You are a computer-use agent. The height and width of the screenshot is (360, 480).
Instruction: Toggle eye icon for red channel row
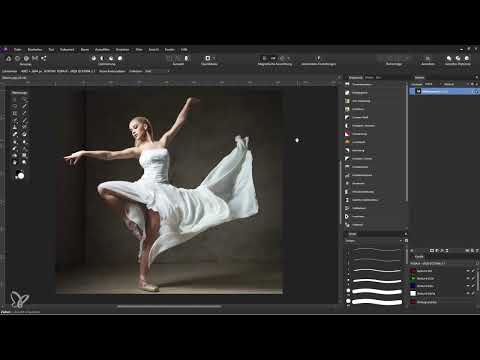tap(468, 271)
